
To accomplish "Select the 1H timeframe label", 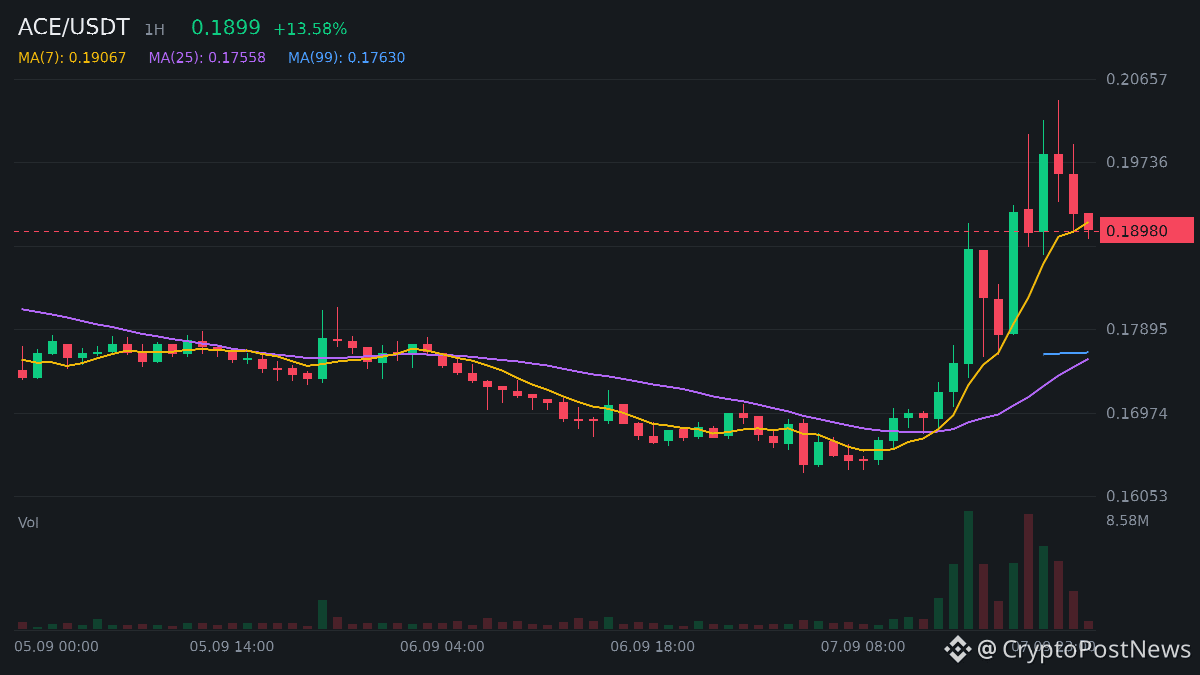I will pyautogui.click(x=154, y=30).
